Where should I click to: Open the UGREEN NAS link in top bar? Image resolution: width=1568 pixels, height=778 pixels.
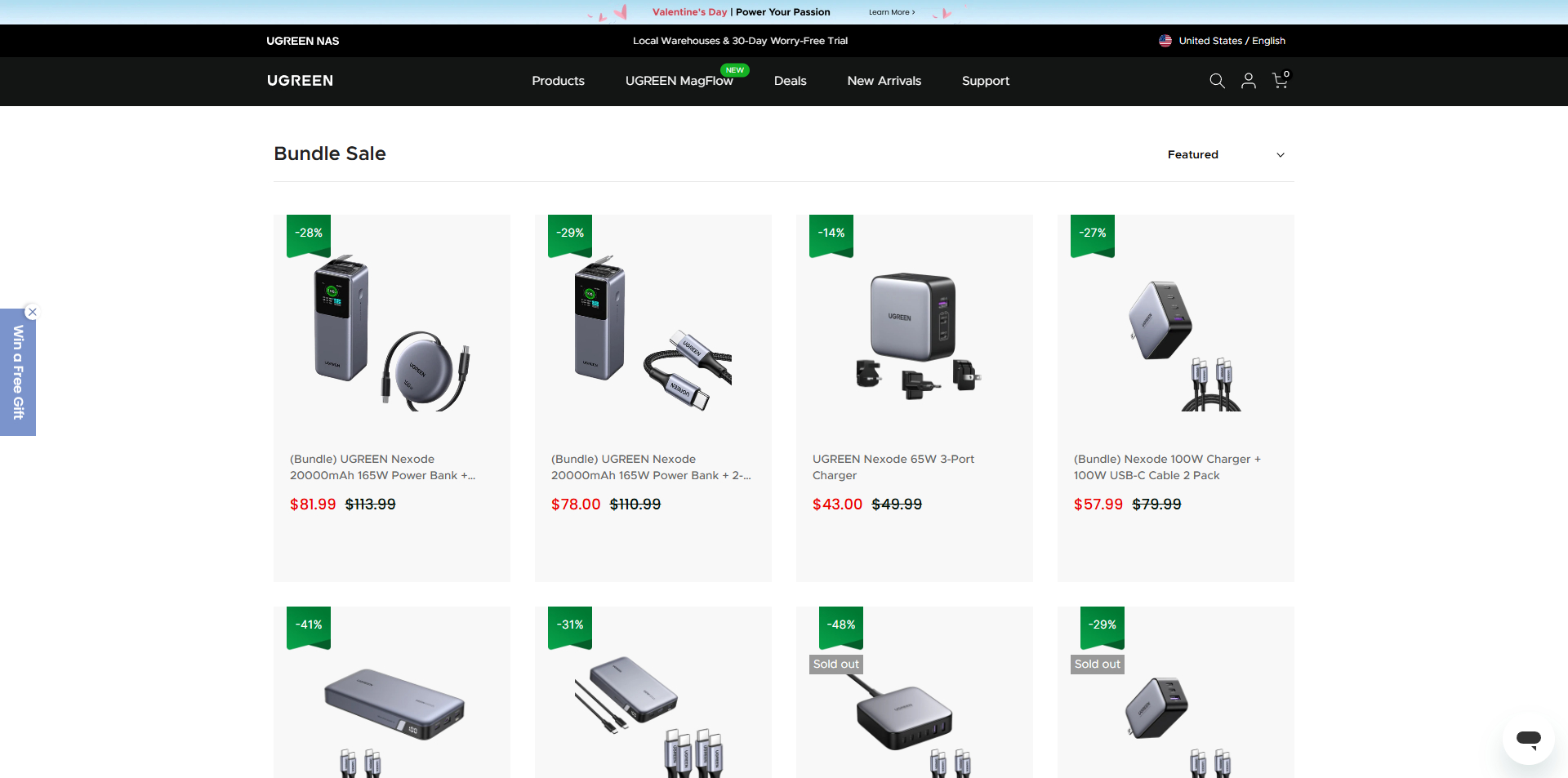pos(302,40)
